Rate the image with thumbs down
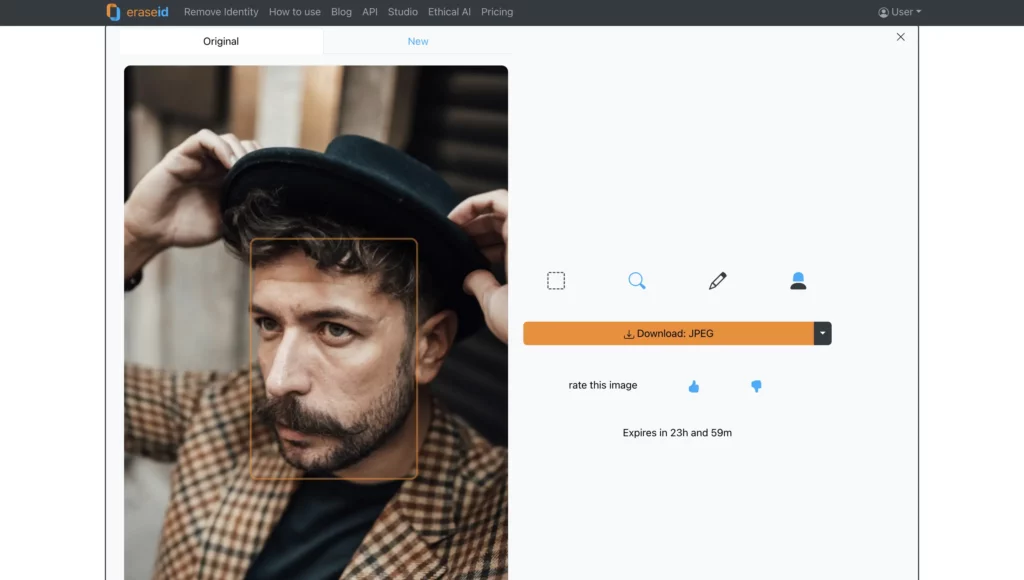 (757, 386)
